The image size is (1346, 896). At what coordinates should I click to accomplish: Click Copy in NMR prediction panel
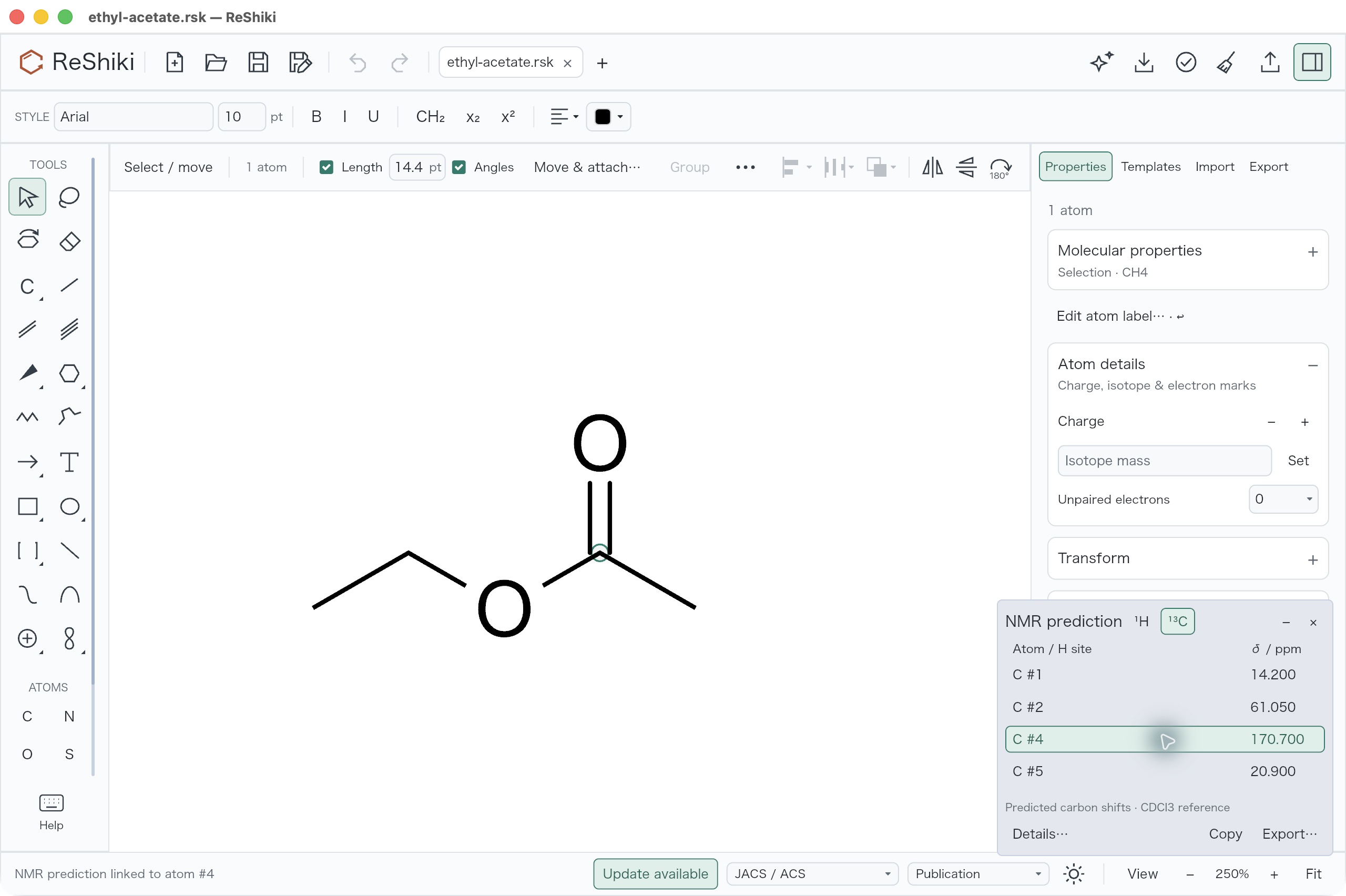(1226, 834)
